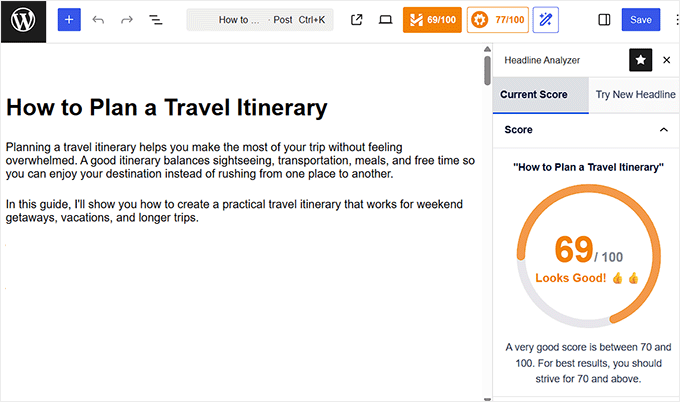Open the SEO score 77/100 button
Viewport: 680px width, 402px height.
pos(497,20)
